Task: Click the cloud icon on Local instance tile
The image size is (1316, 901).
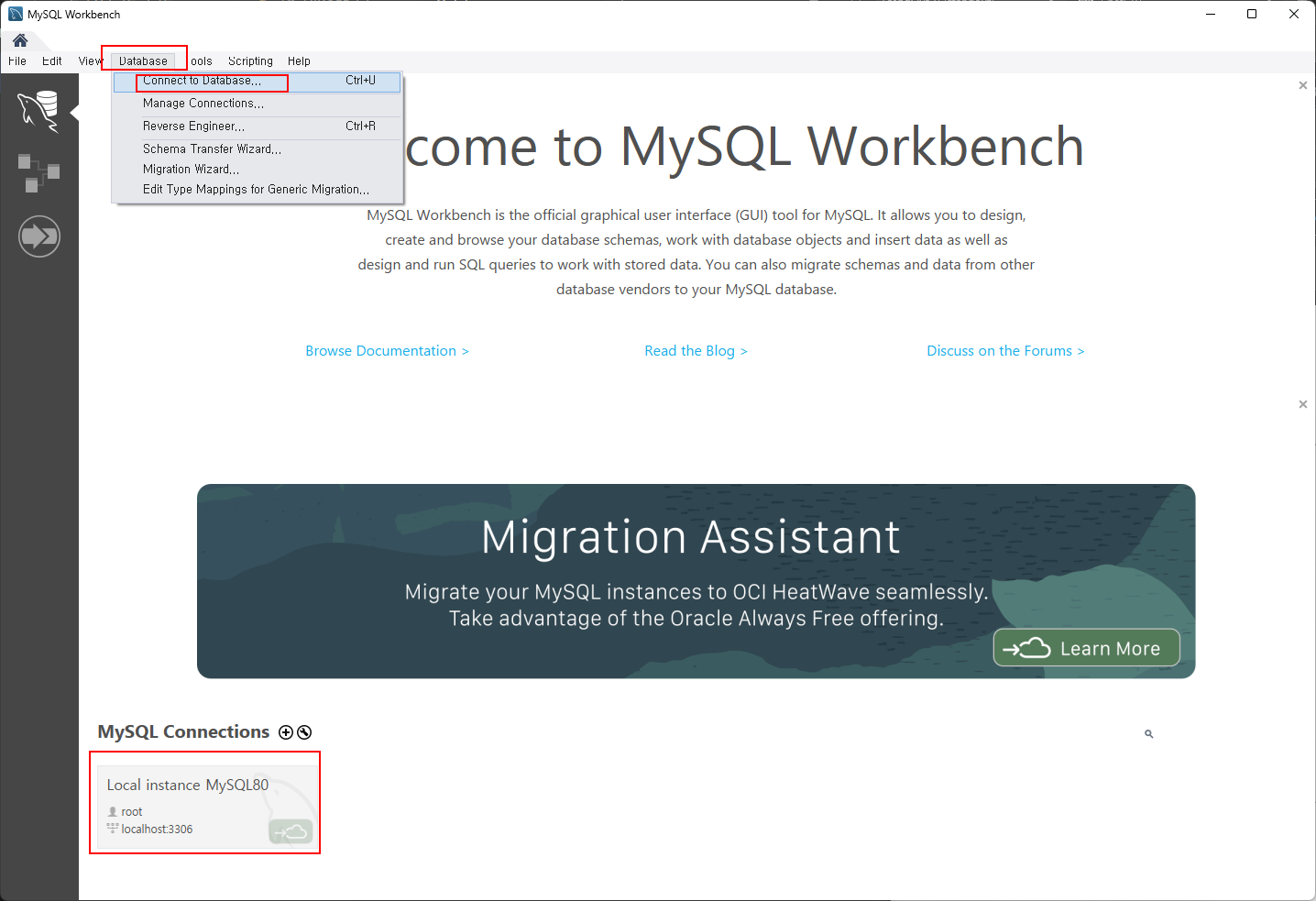Action: pos(291,831)
